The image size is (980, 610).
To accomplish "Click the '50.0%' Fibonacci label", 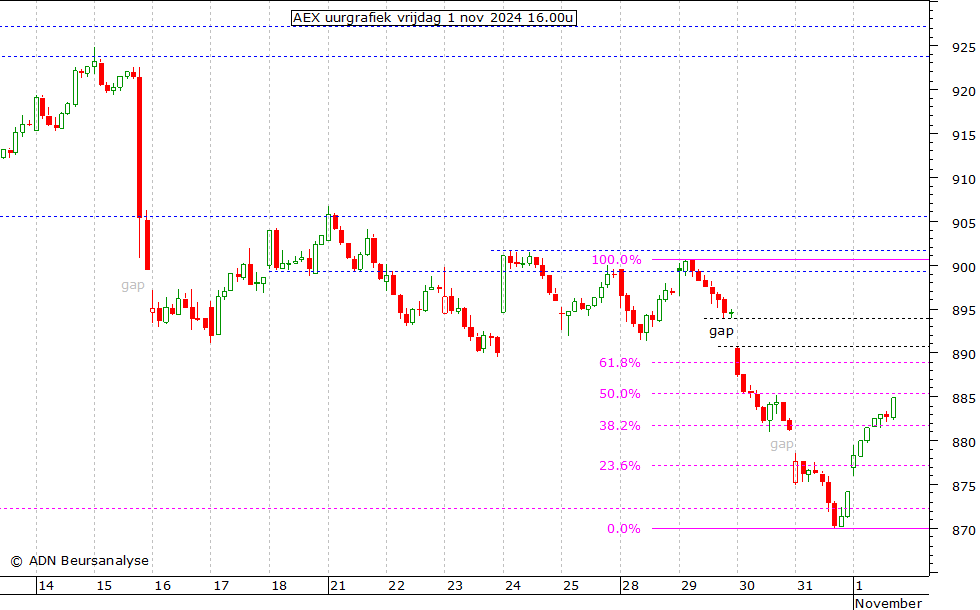I will (x=619, y=394).
